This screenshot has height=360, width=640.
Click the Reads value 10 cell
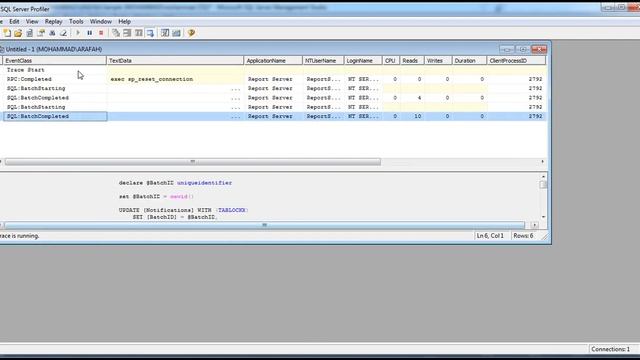(412, 116)
